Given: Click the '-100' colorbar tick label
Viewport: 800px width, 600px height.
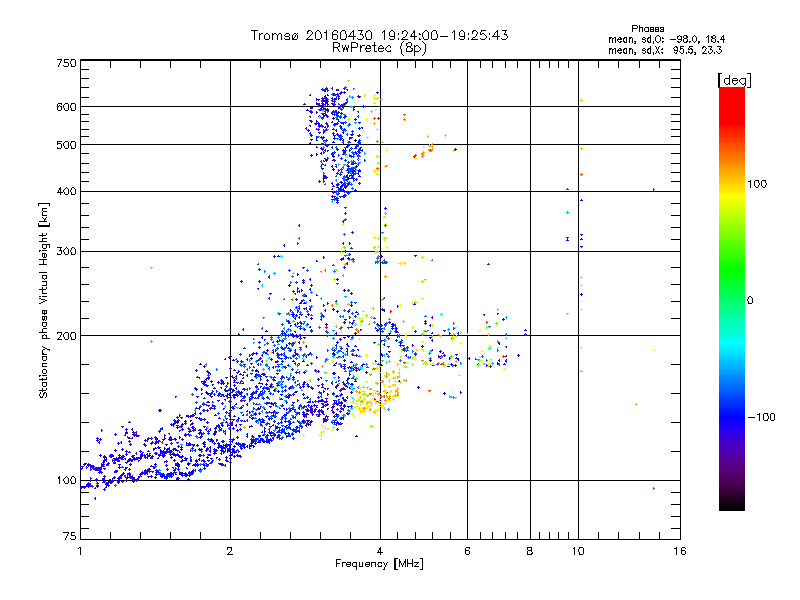Looking at the screenshot, I should coord(761,417).
